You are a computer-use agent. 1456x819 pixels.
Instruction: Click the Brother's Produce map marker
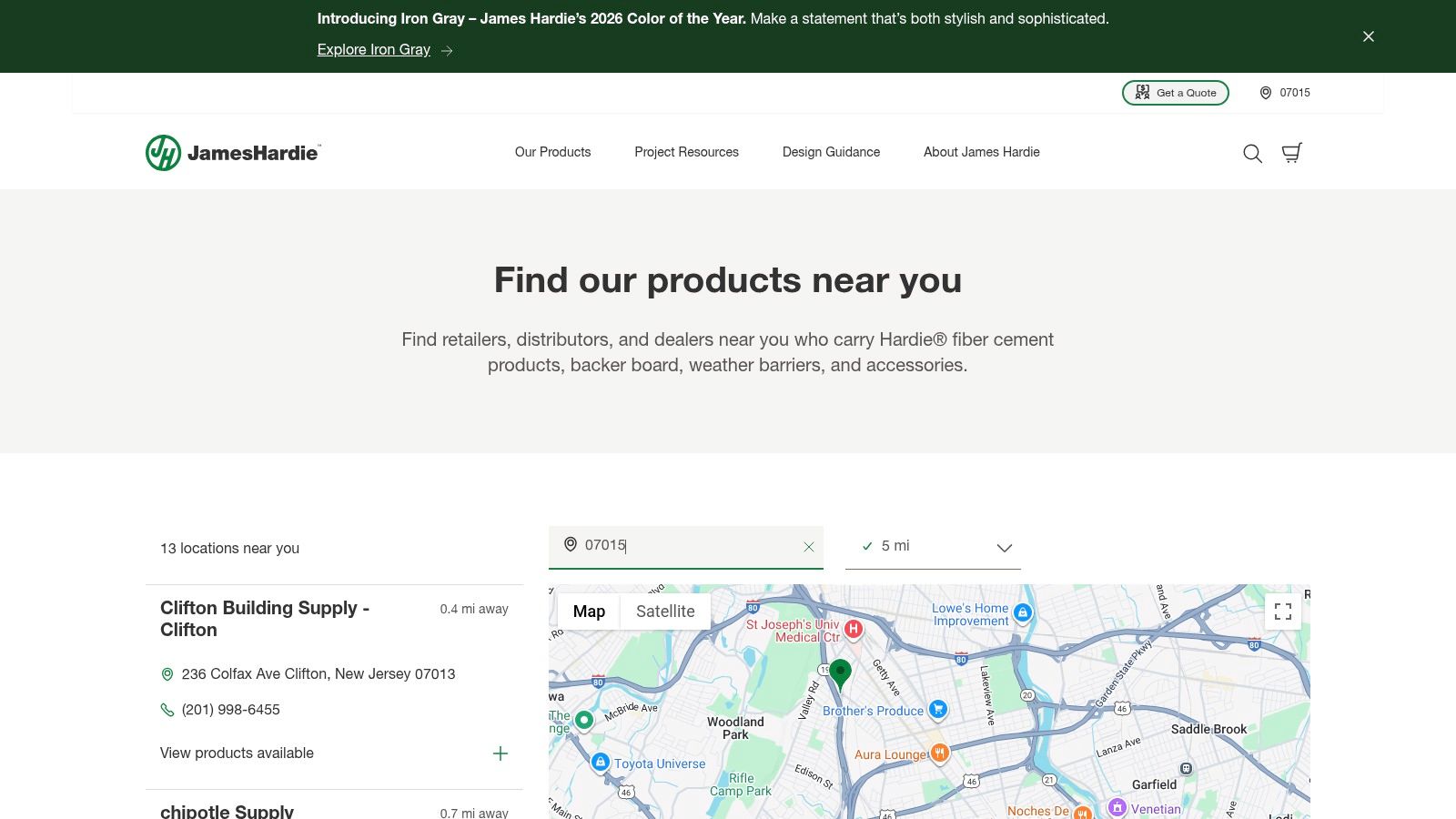point(938,710)
